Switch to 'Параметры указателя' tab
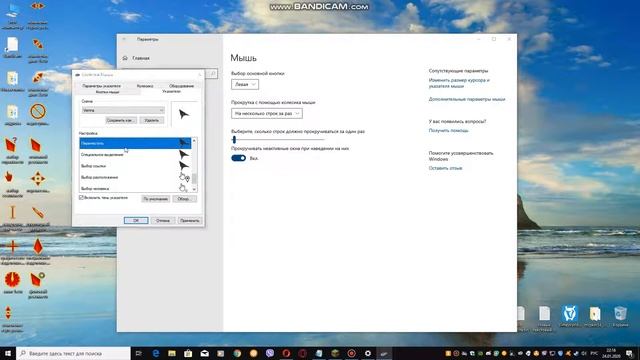640x360 pixels. point(101,86)
